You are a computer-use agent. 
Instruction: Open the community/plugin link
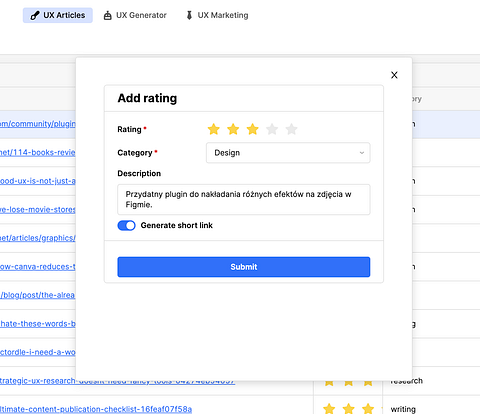38,124
